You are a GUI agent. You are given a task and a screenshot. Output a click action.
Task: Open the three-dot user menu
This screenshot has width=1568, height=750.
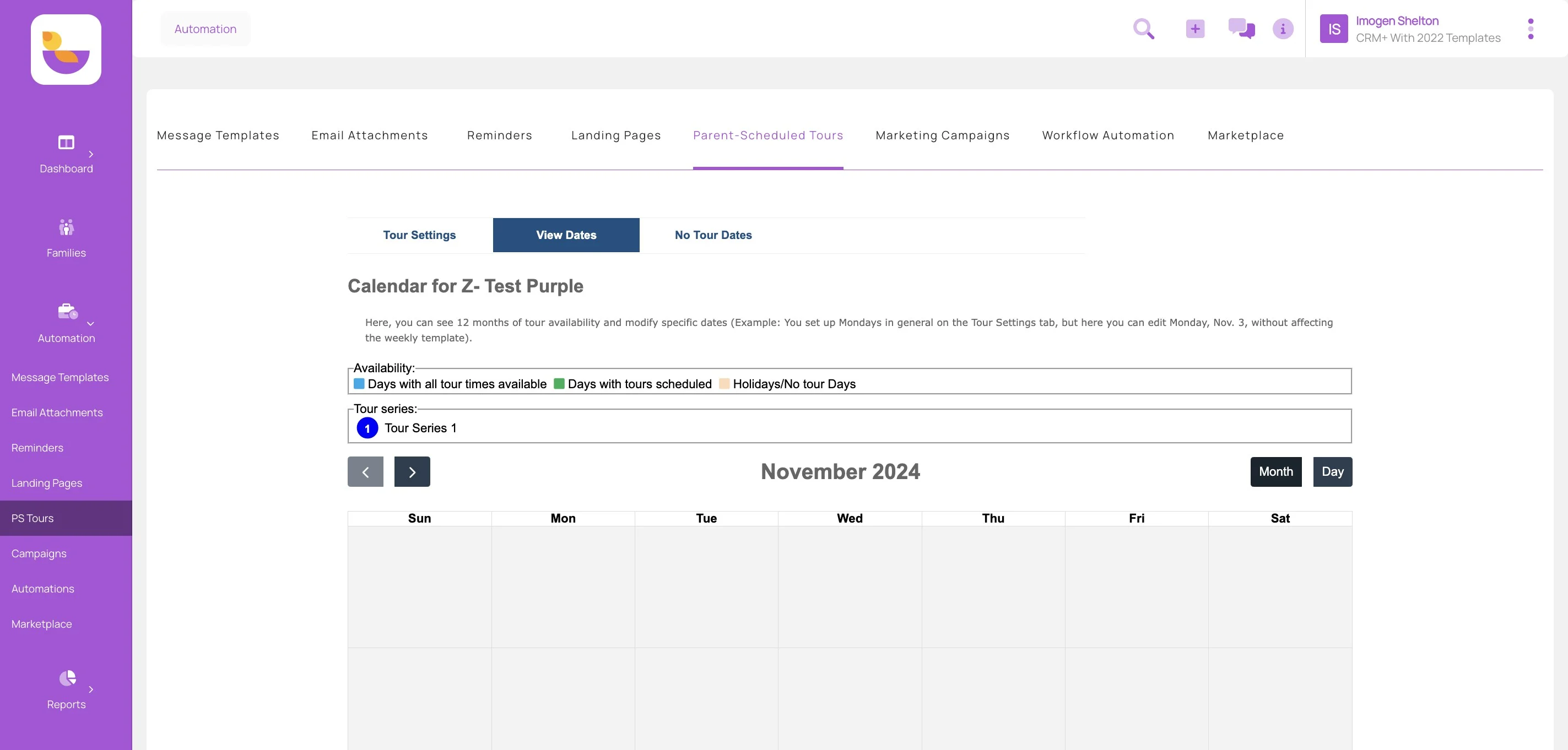[1531, 29]
